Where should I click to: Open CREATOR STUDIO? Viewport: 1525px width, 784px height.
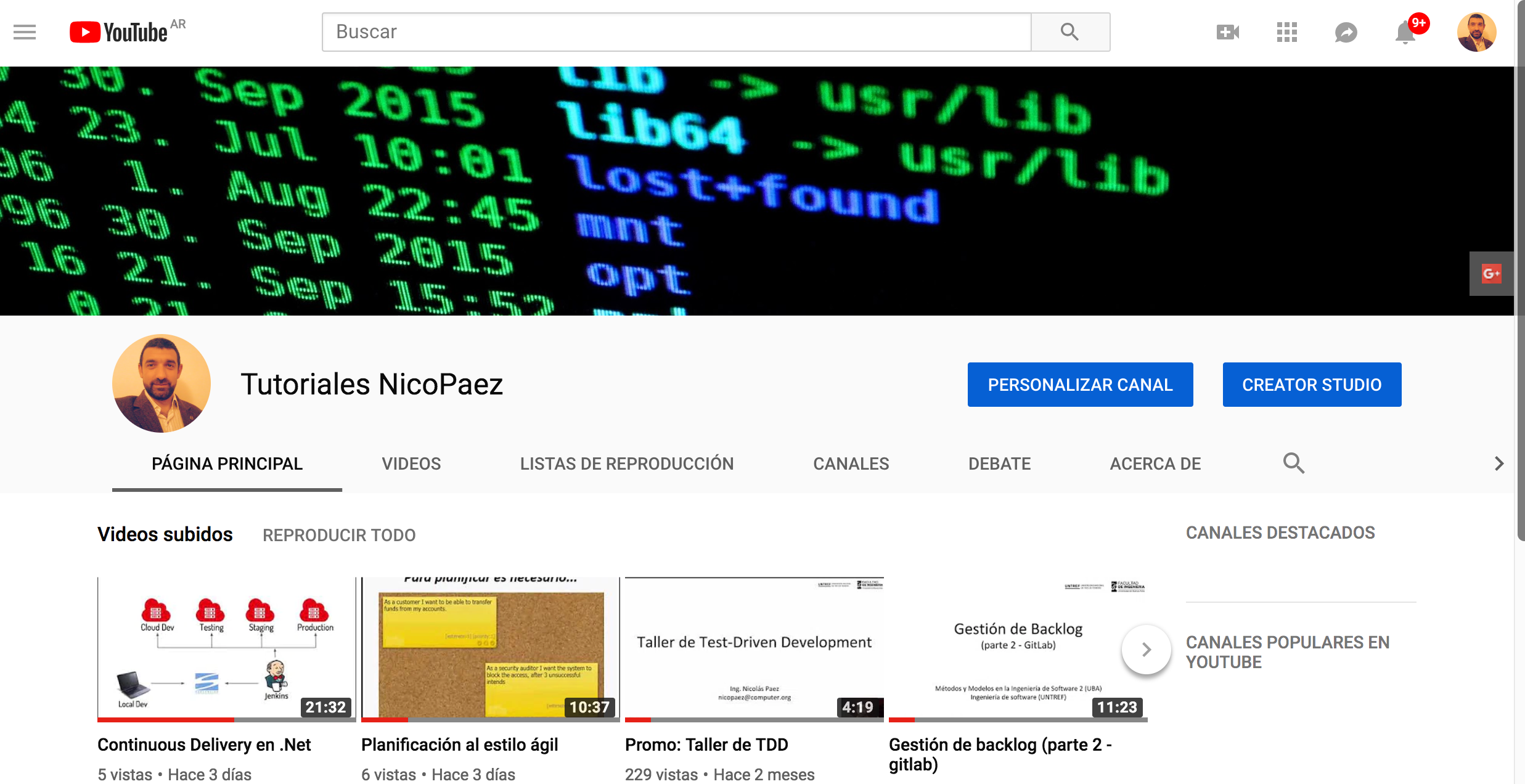[1312, 385]
